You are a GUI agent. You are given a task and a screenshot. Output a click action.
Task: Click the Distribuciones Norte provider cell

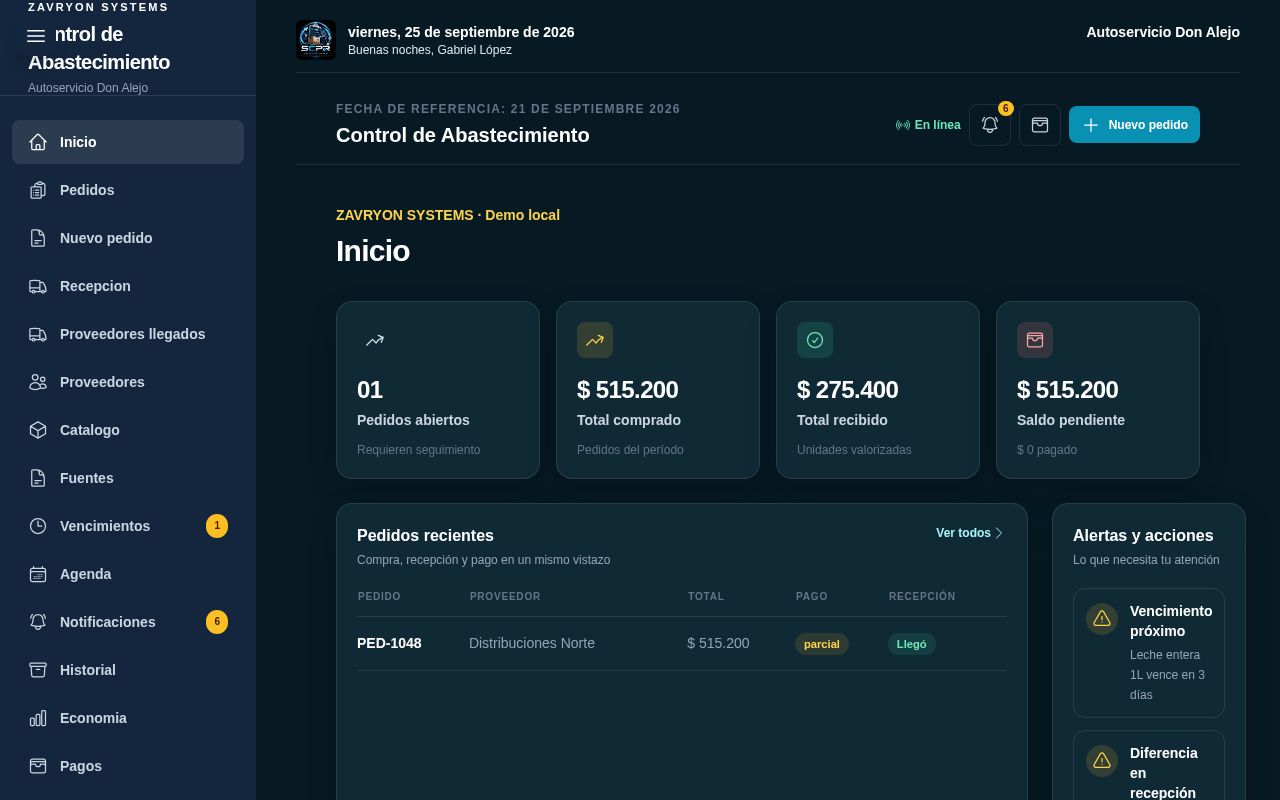click(532, 643)
